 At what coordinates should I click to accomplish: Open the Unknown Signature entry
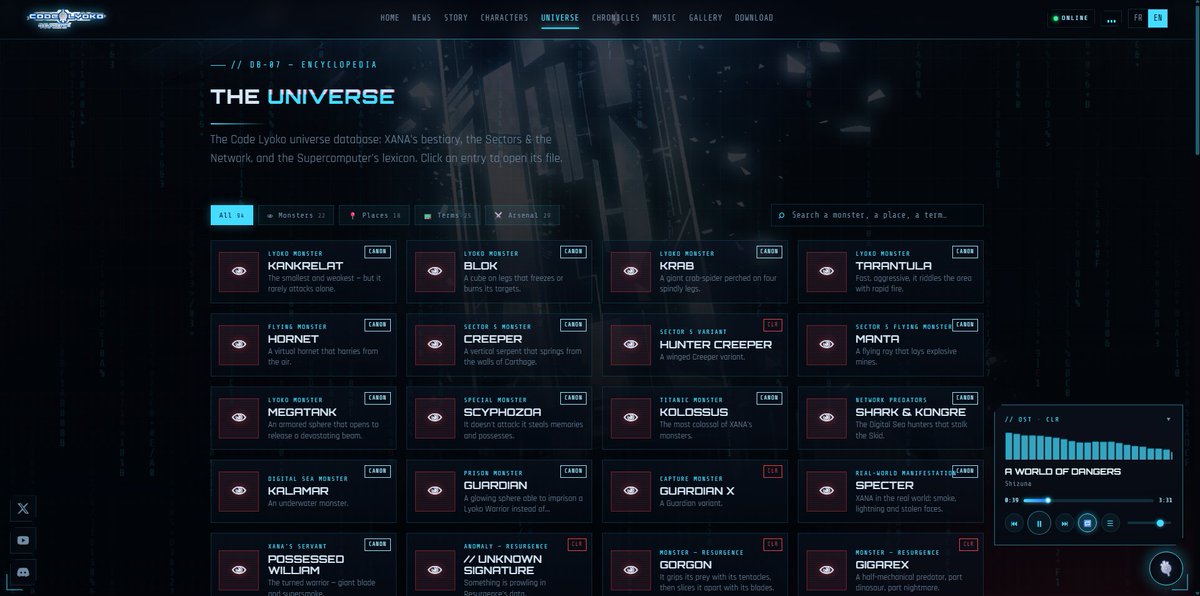click(499, 565)
